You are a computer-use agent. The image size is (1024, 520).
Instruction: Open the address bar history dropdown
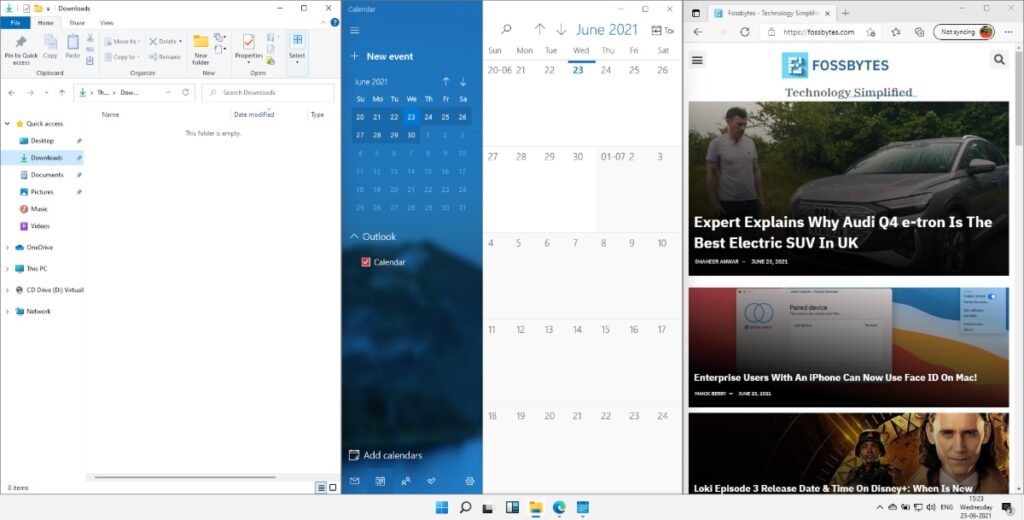coord(168,93)
